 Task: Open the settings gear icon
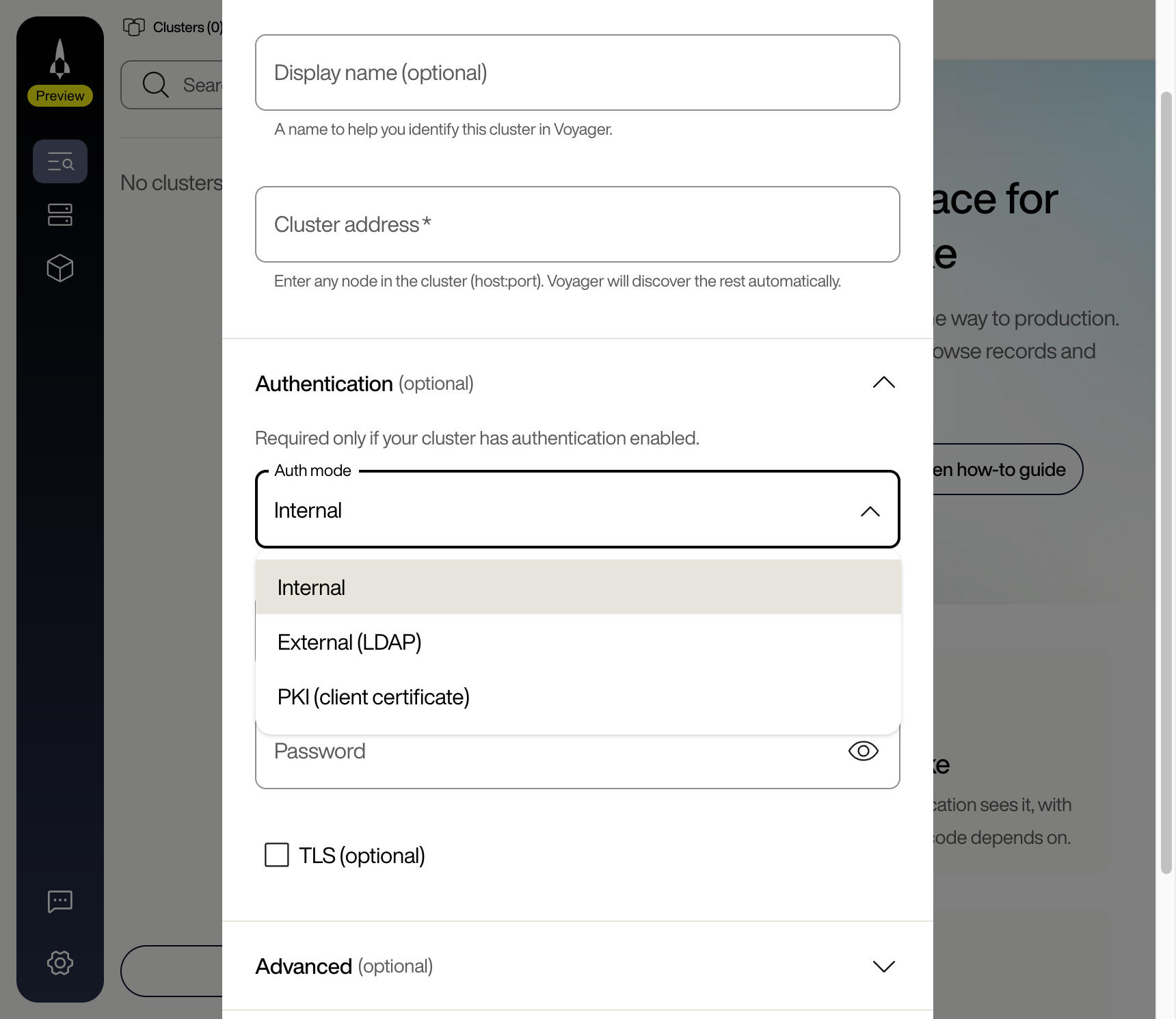click(x=60, y=963)
